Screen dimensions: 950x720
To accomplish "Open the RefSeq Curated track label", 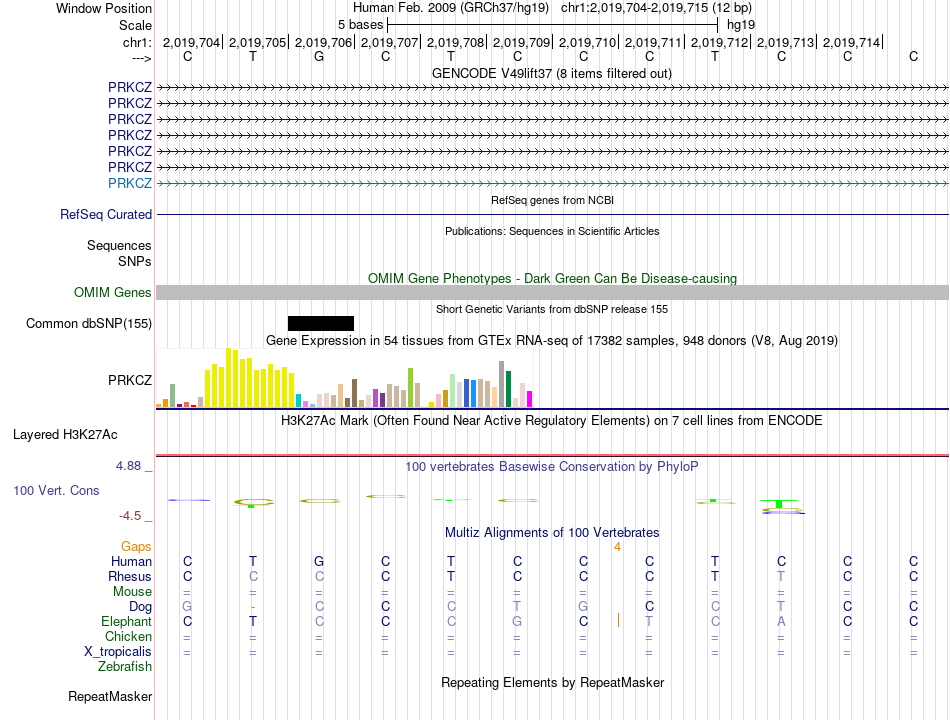I will [106, 215].
